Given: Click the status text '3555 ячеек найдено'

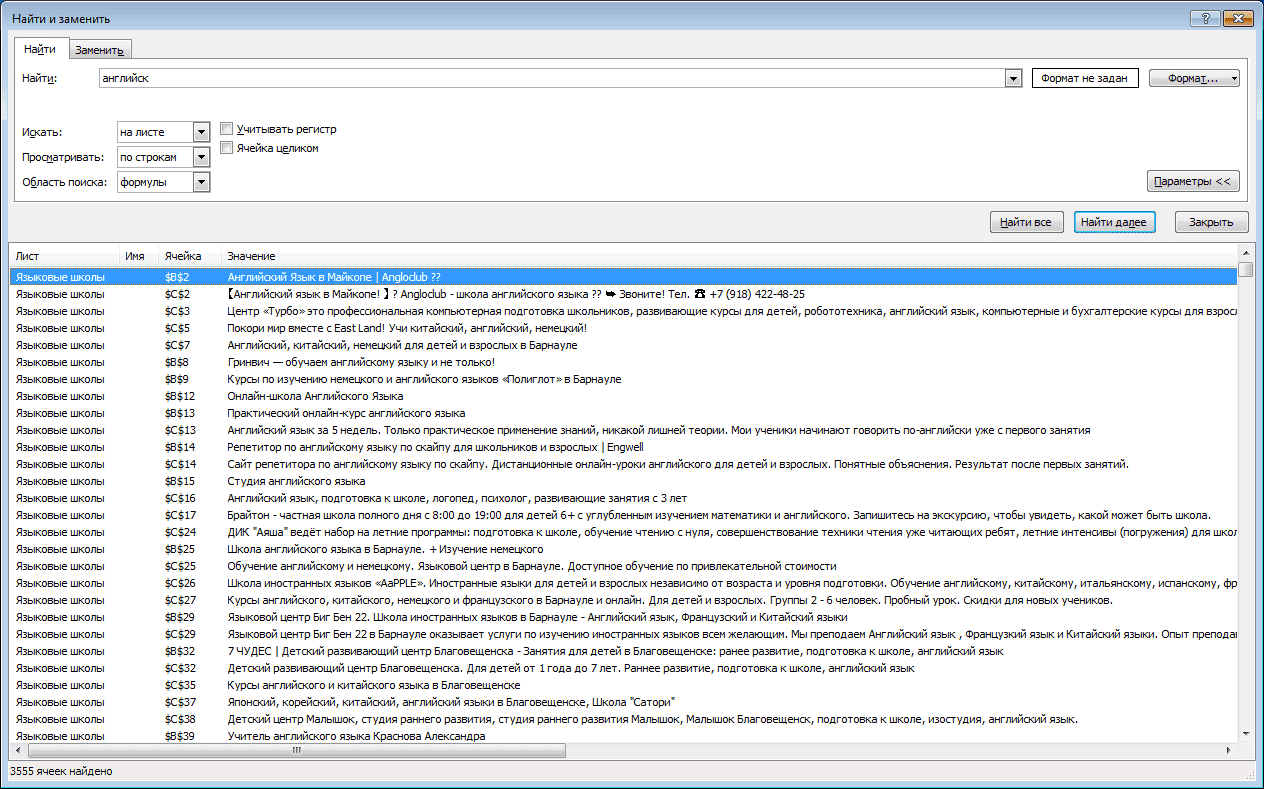Looking at the screenshot, I should coord(61,772).
